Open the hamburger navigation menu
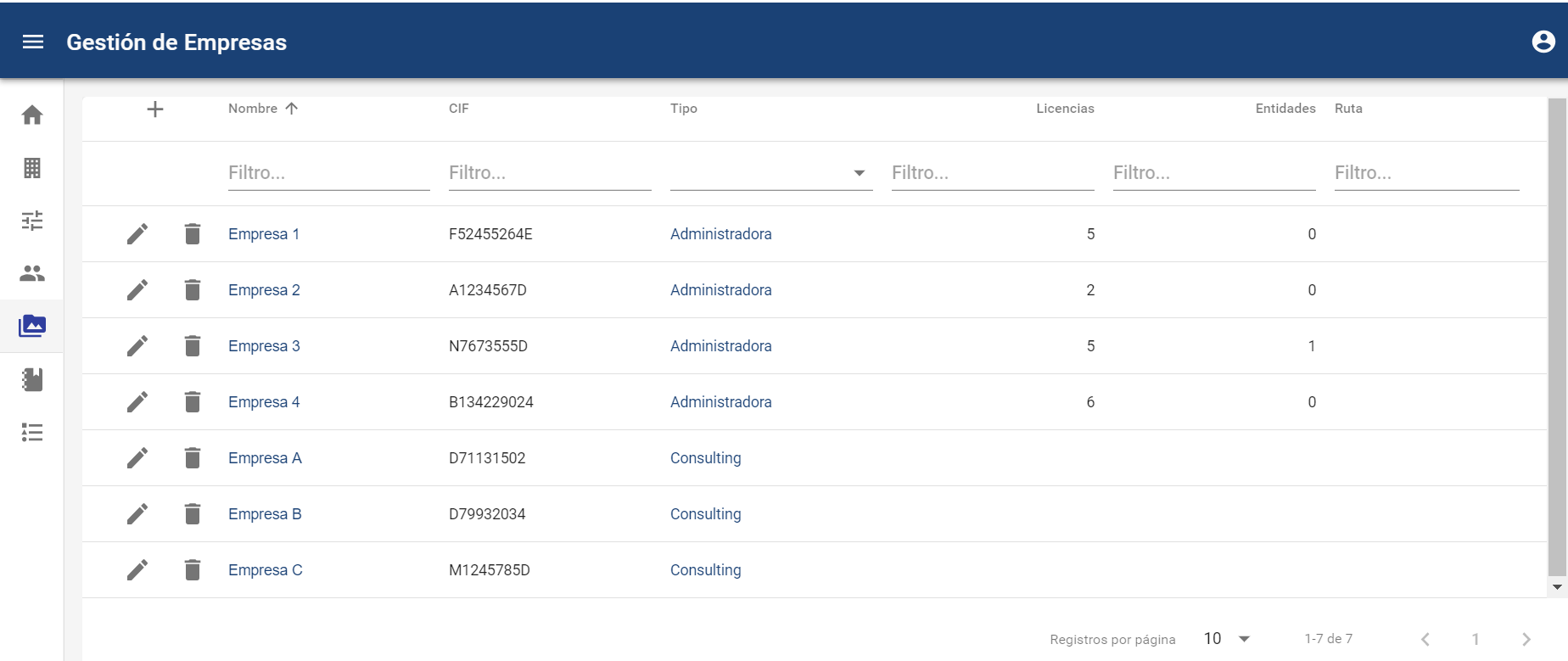1568x661 pixels. click(33, 42)
